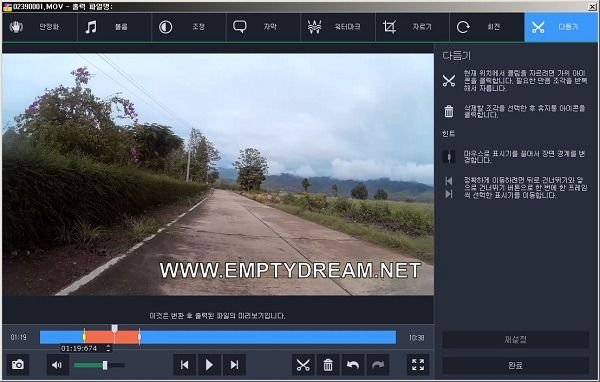
Task: Open the Watermark tab
Action: [338, 27]
